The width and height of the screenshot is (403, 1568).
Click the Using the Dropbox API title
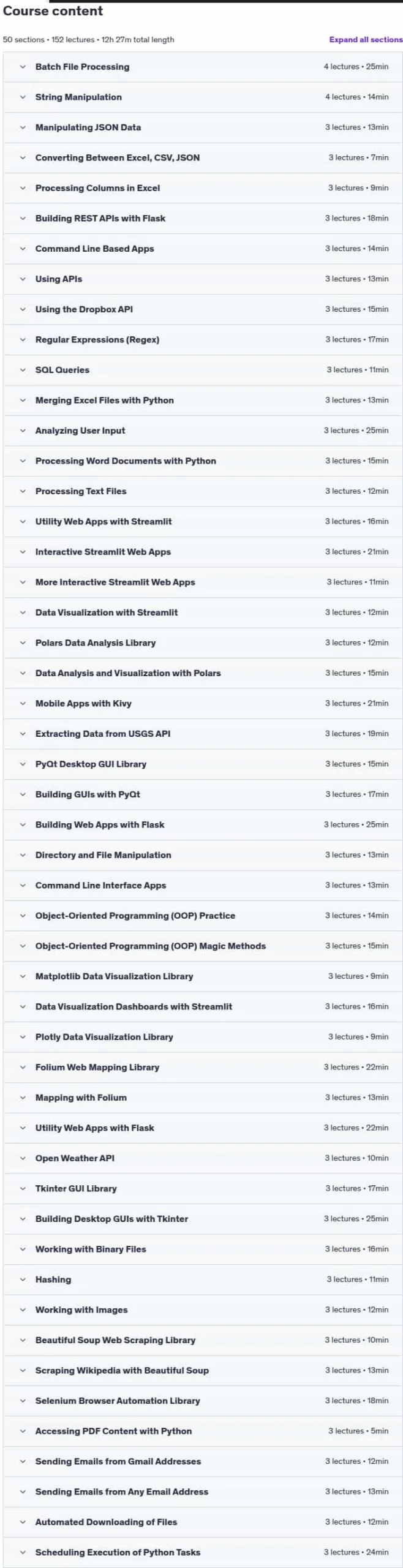pyautogui.click(x=84, y=309)
